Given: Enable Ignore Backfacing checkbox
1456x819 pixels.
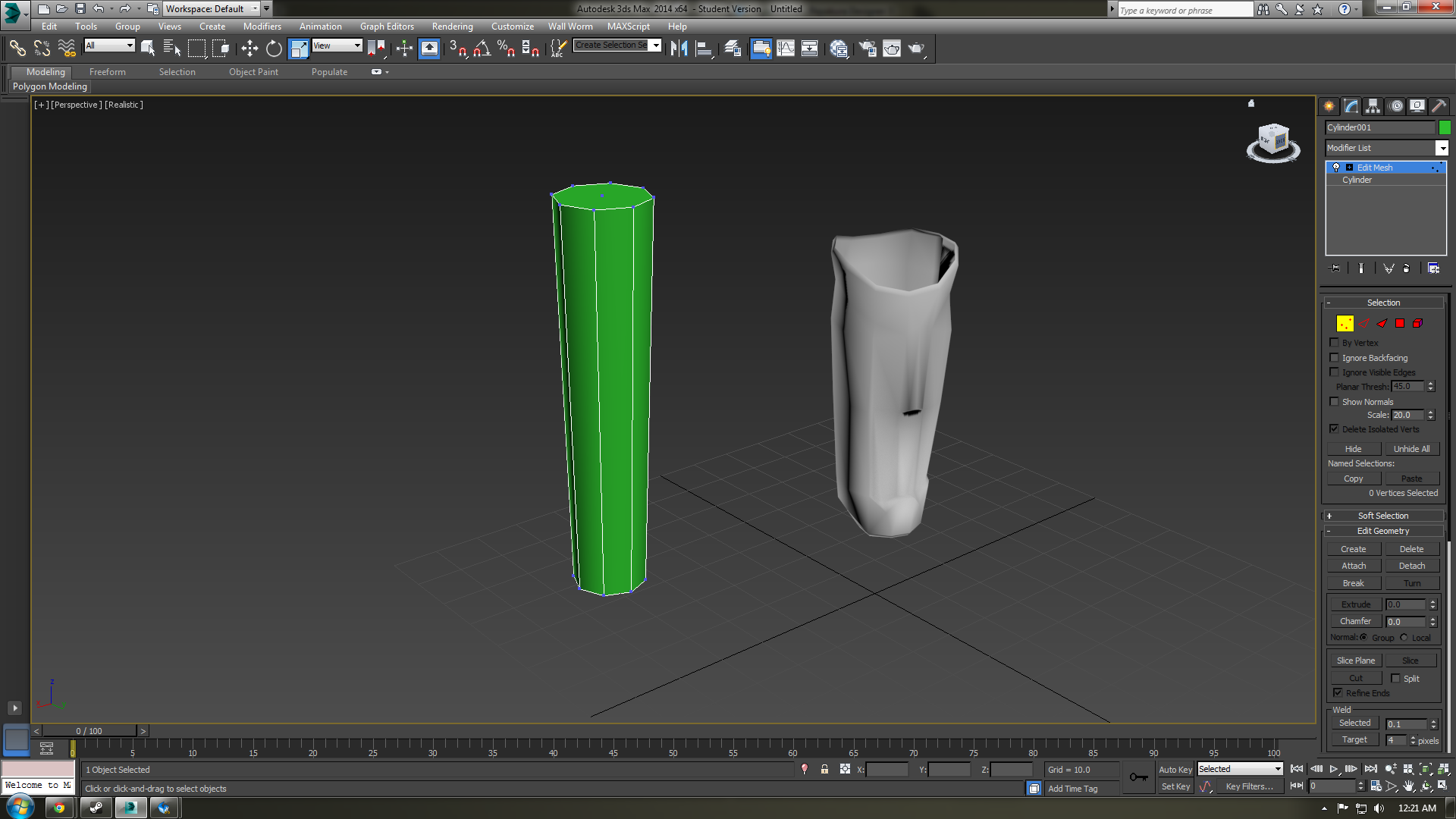Looking at the screenshot, I should click(1335, 358).
